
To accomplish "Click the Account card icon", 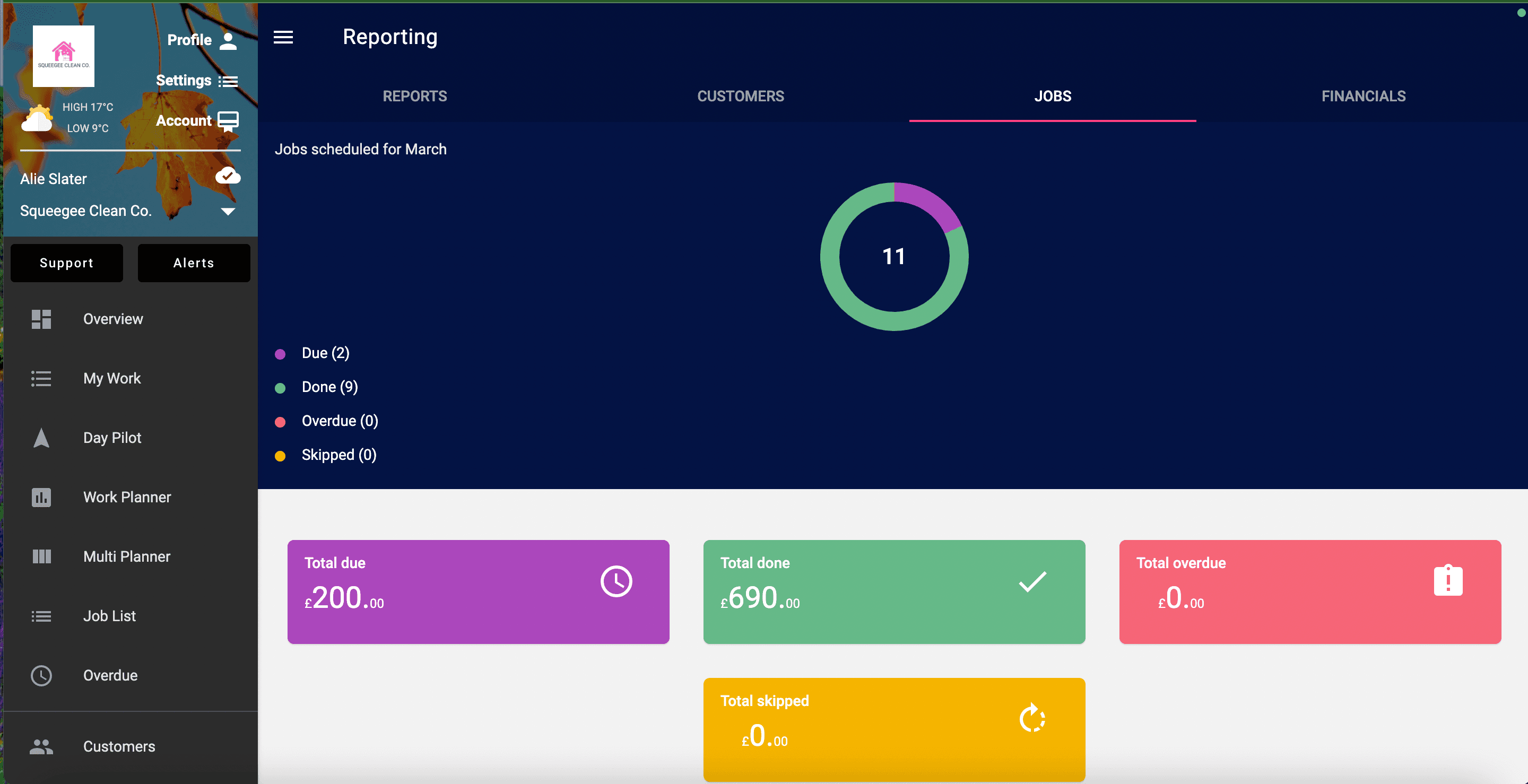I will [x=228, y=121].
